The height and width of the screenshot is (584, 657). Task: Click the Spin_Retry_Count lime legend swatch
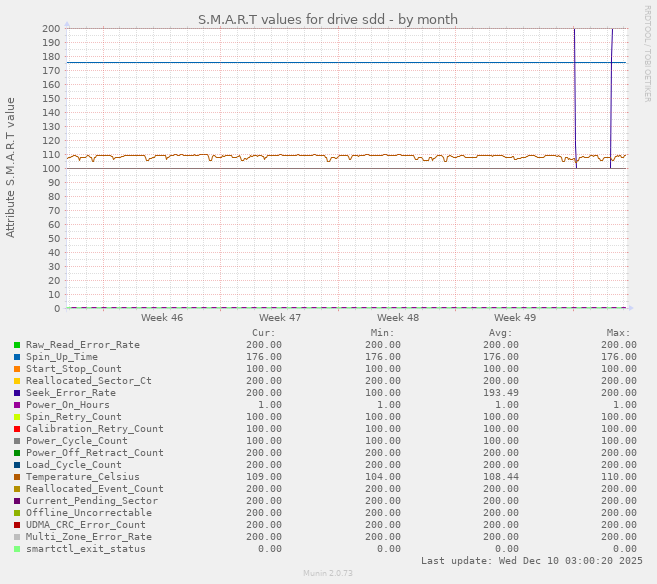[17, 417]
